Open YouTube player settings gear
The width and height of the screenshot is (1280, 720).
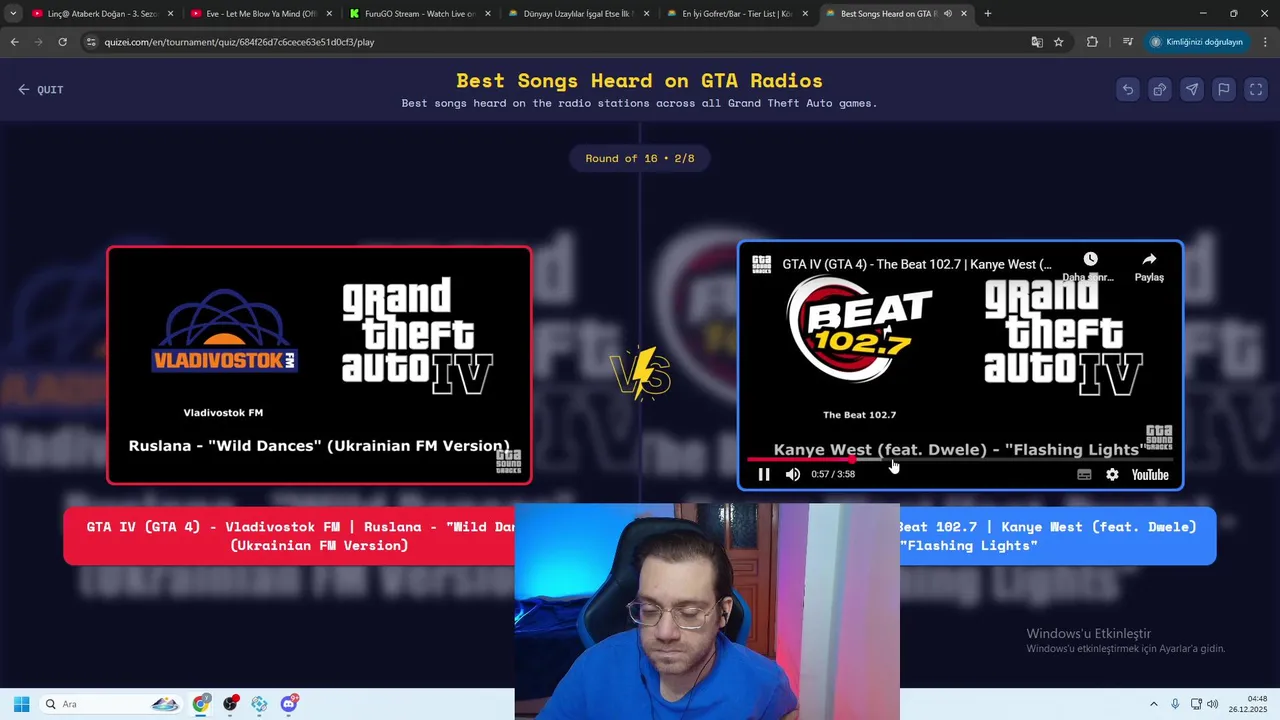click(1112, 475)
